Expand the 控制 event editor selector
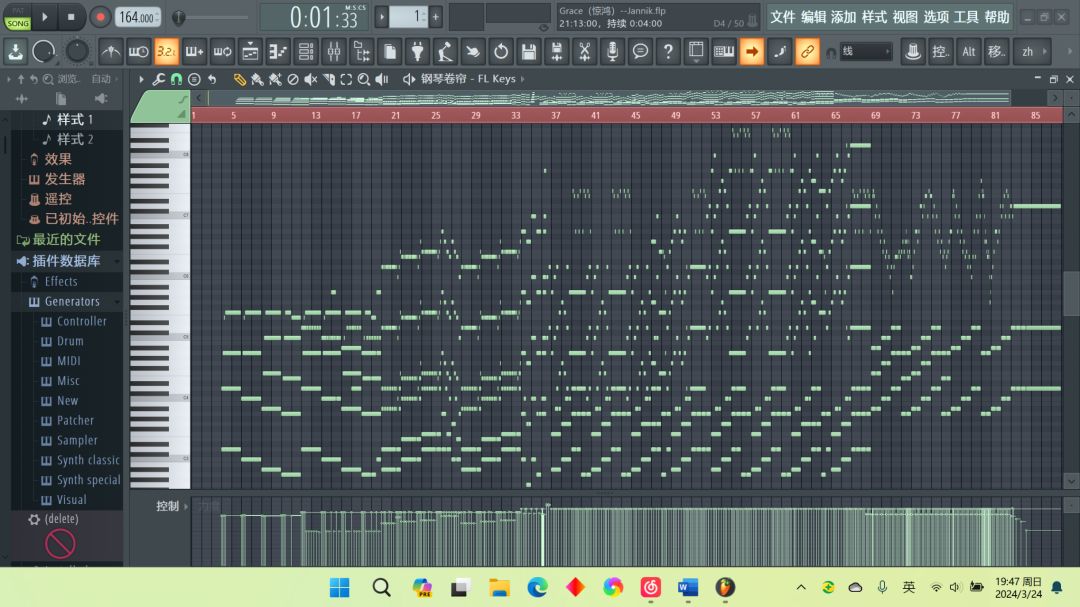This screenshot has width=1080, height=607. [x=170, y=506]
